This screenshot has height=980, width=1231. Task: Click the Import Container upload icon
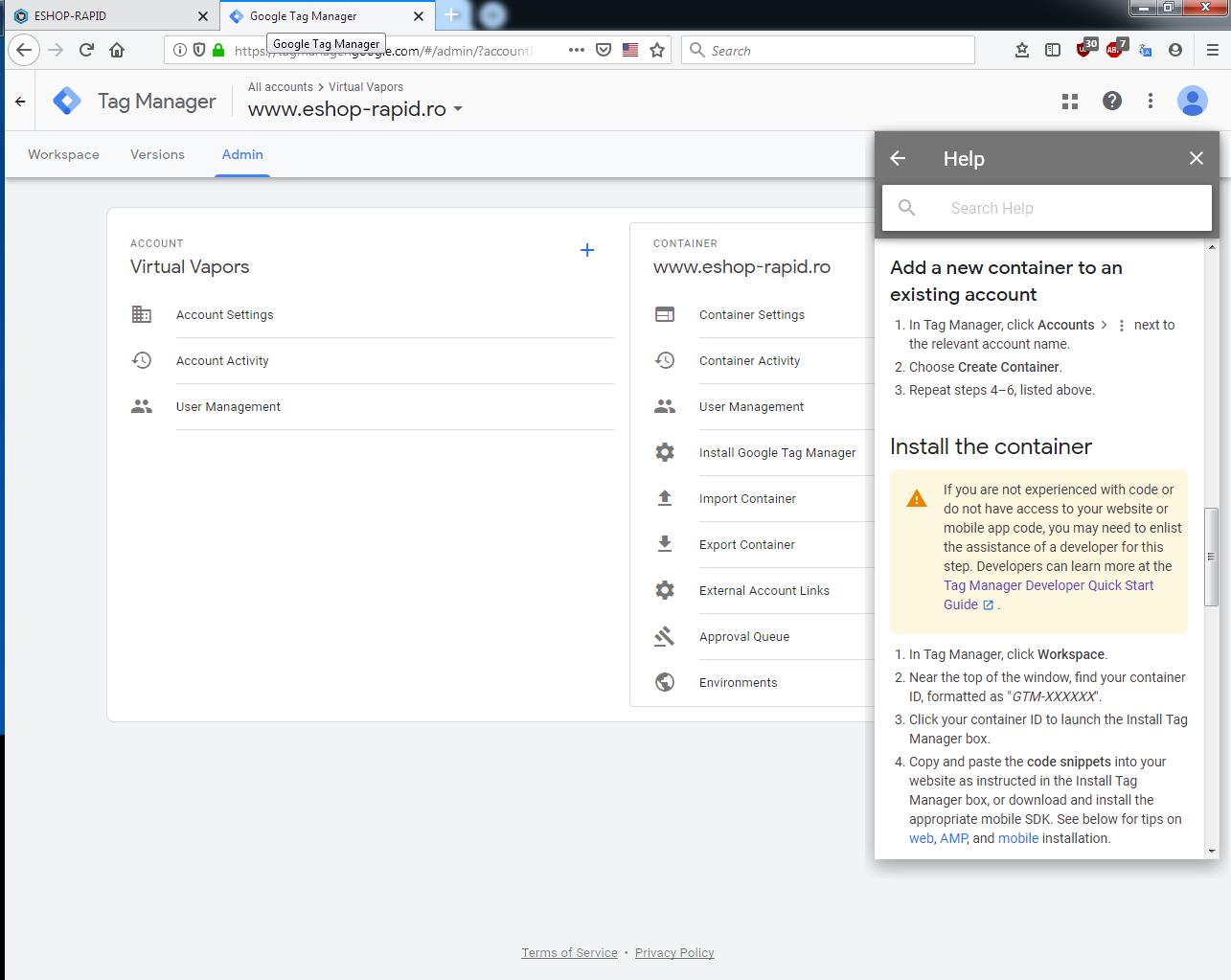pos(665,498)
